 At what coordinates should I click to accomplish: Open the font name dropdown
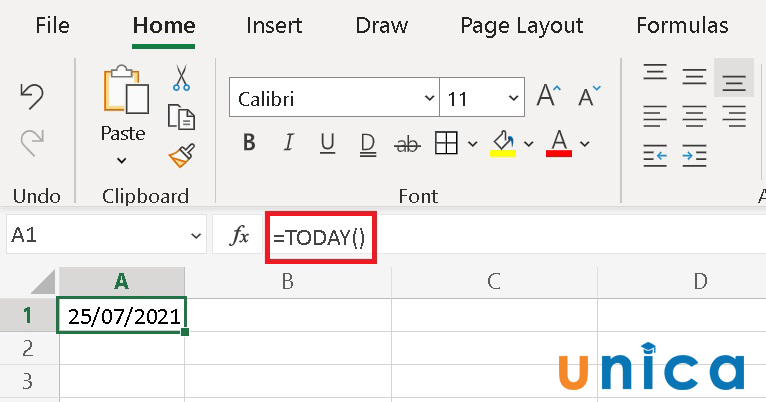pyautogui.click(x=428, y=99)
